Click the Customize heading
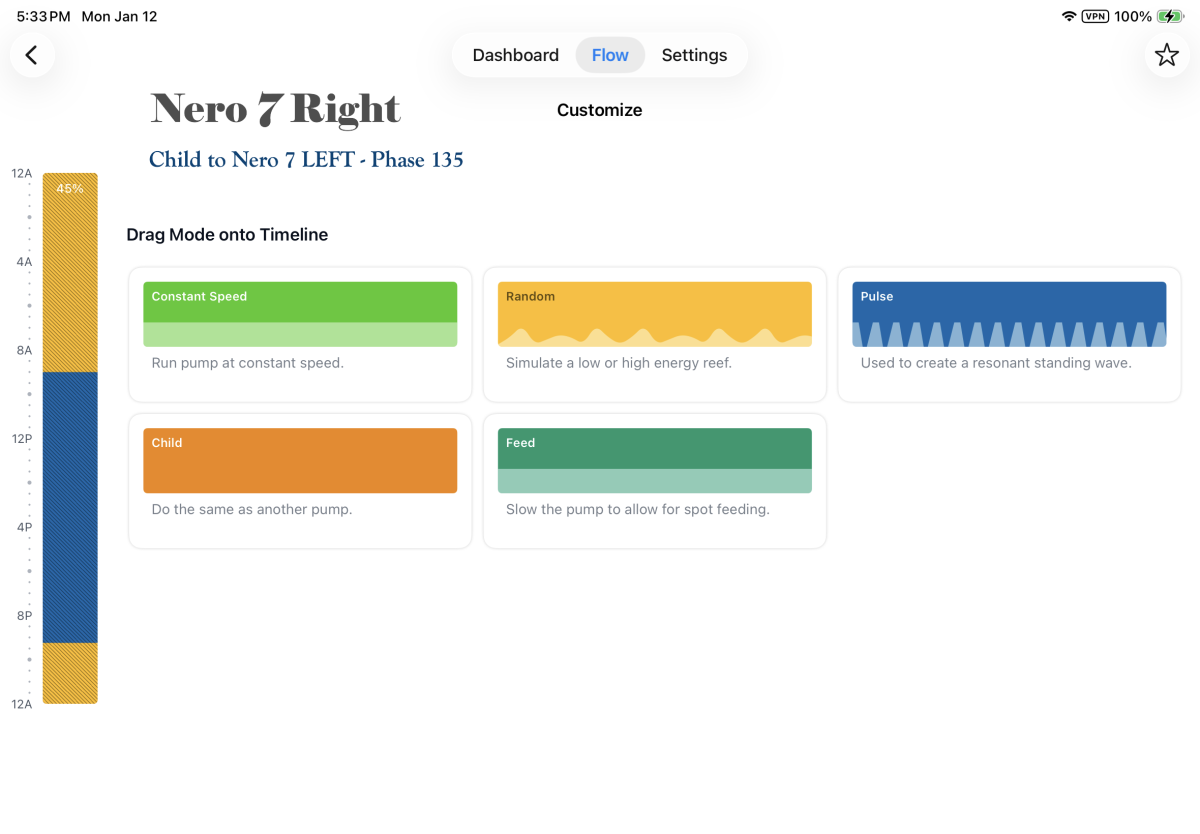The image size is (1200, 834). pyautogui.click(x=599, y=110)
